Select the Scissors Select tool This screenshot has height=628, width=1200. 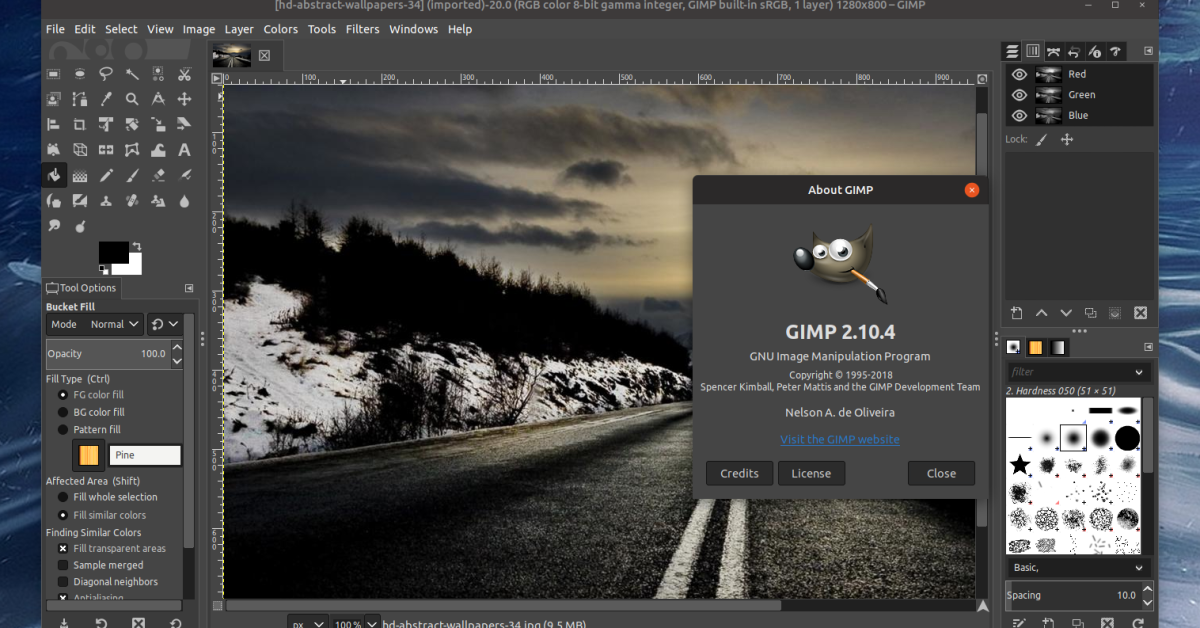pos(184,74)
